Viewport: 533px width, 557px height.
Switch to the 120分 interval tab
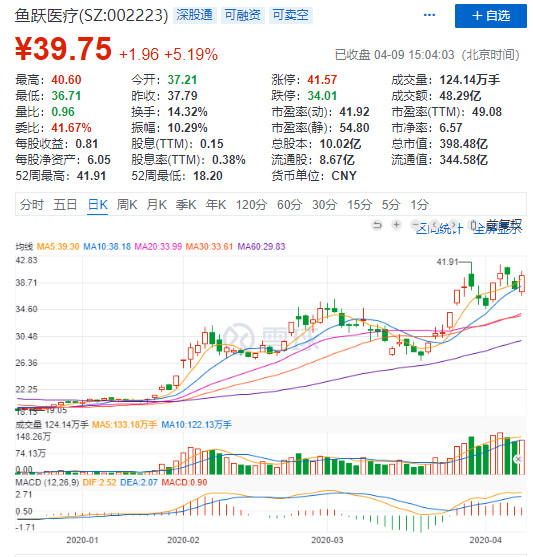pos(252,205)
